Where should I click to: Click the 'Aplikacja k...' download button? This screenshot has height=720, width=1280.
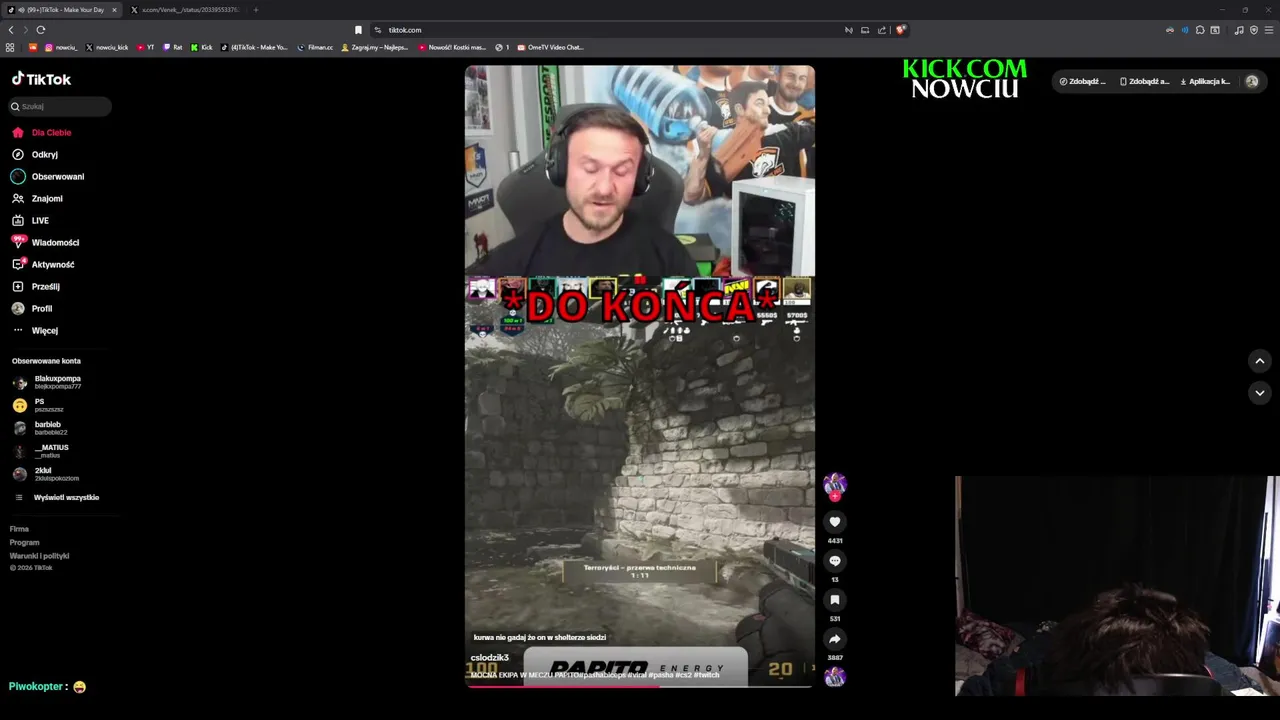pyautogui.click(x=1205, y=81)
